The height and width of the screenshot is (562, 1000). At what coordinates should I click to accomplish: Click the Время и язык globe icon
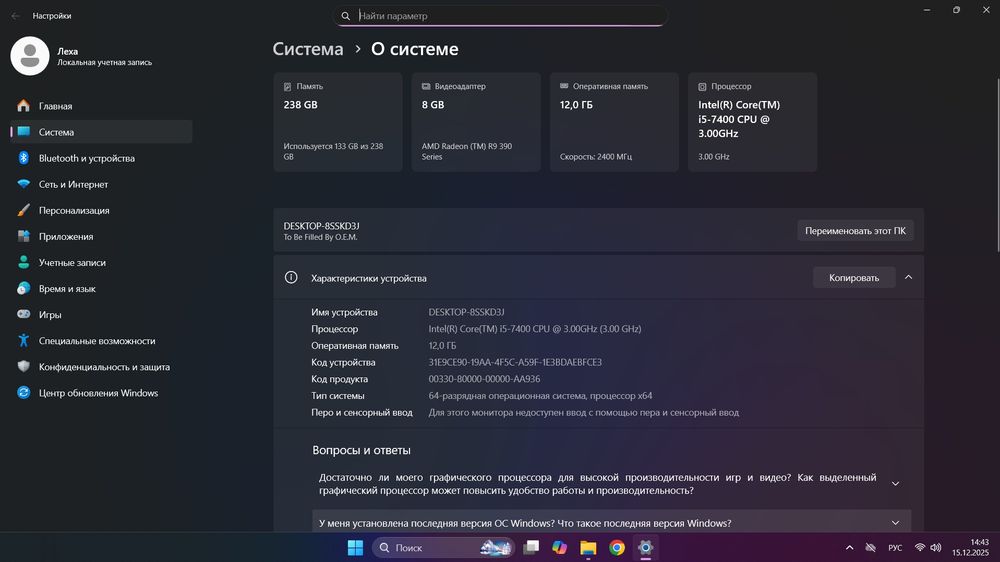(24, 288)
